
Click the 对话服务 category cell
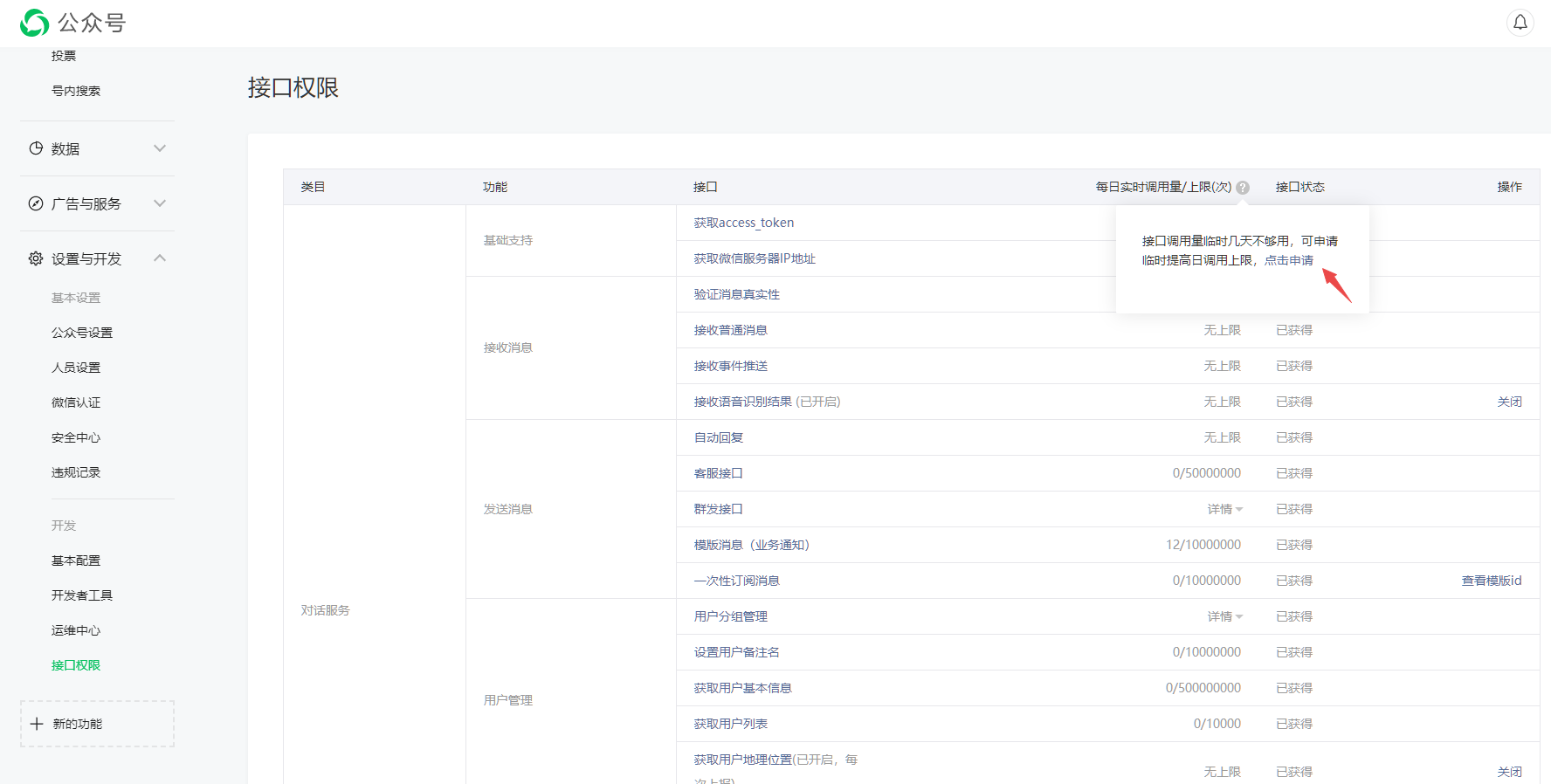point(326,610)
